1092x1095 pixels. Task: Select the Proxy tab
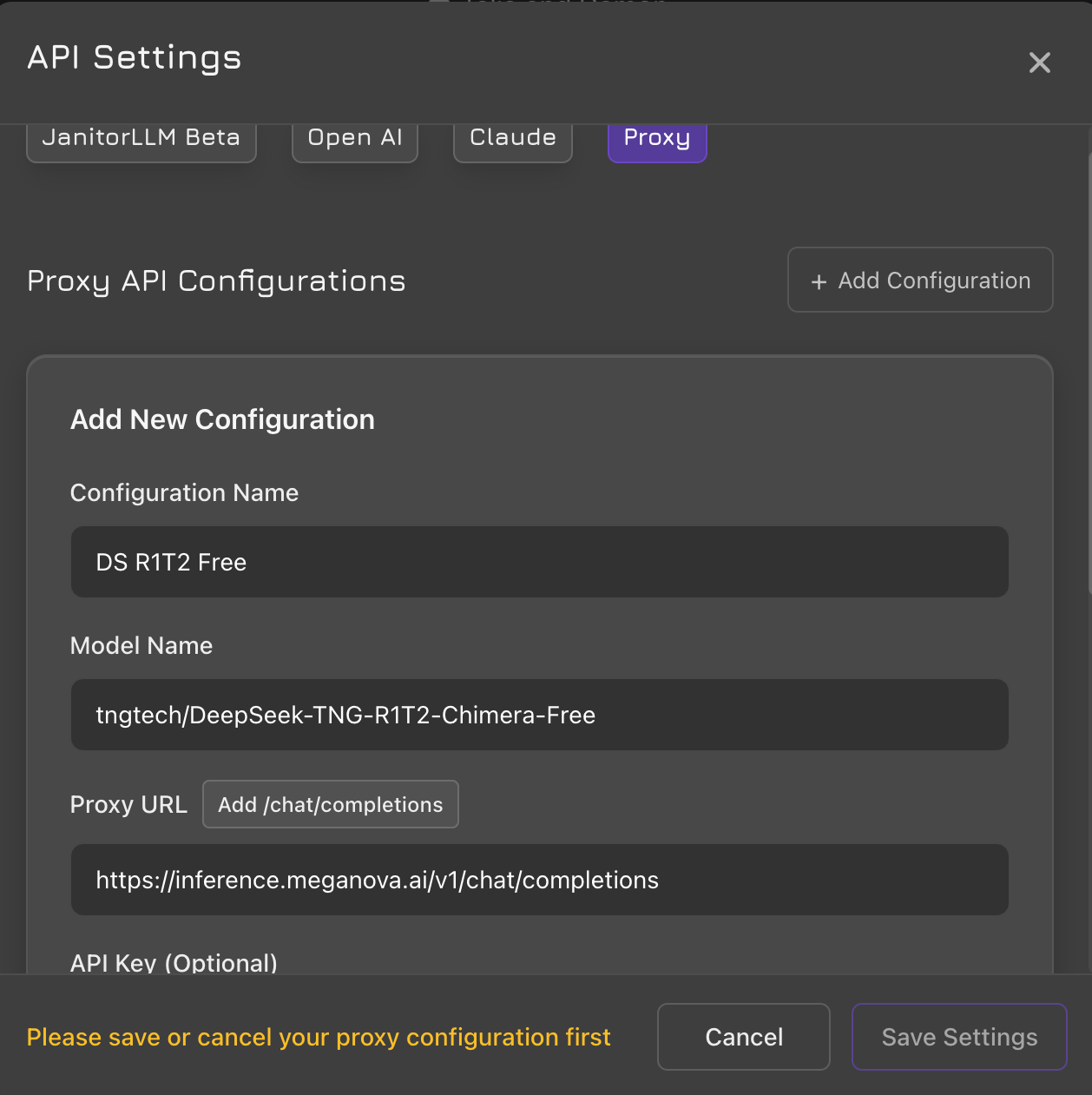point(657,139)
